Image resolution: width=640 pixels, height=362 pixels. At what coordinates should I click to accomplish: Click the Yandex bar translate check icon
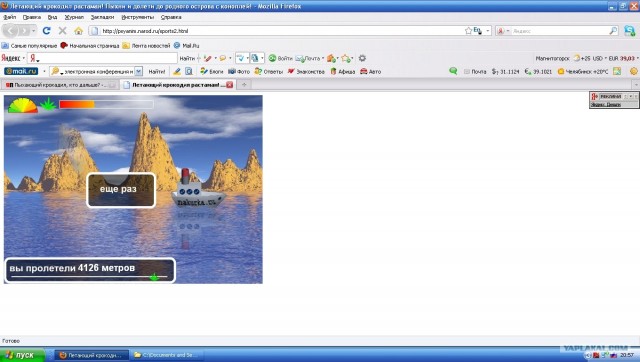click(240, 58)
